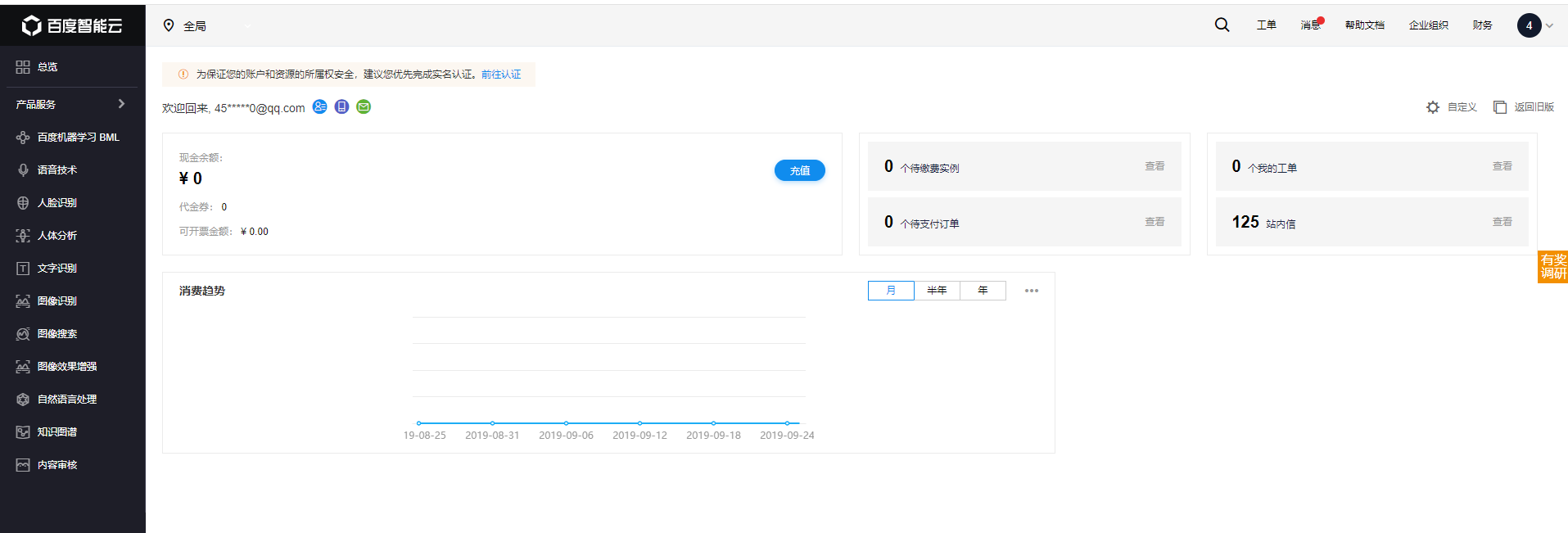The width and height of the screenshot is (1568, 533).
Task: View 个待缴费实例 via 查看
Action: pos(1155,166)
